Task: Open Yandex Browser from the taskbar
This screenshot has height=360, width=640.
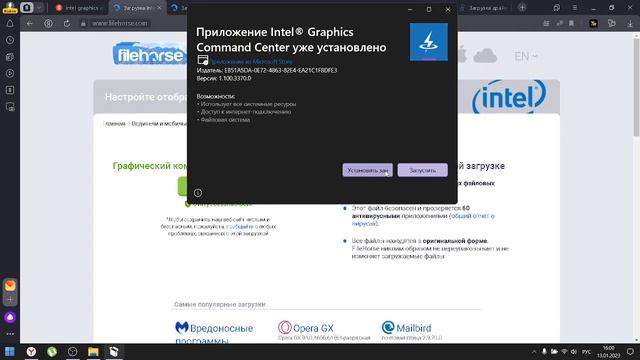Action: pyautogui.click(x=31, y=351)
